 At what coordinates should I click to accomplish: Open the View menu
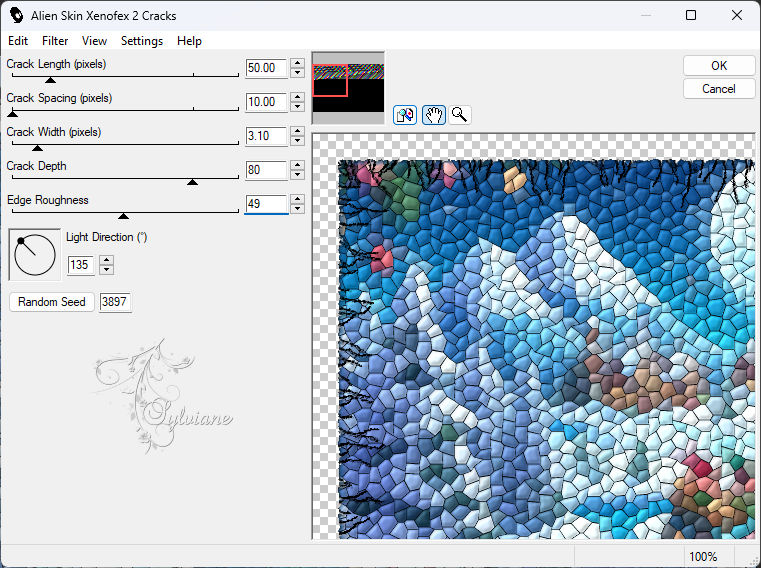coord(94,41)
